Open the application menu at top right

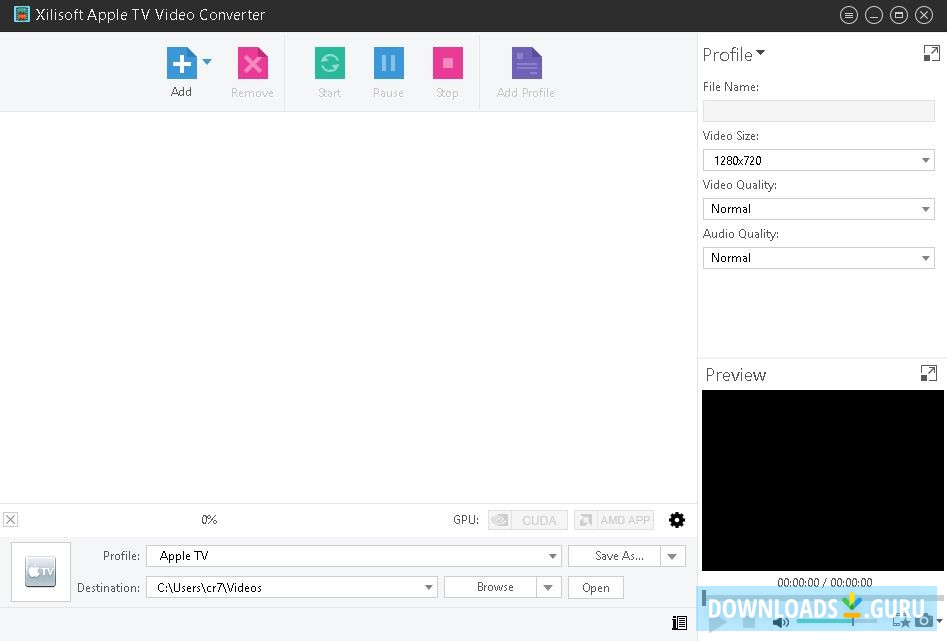pos(849,15)
